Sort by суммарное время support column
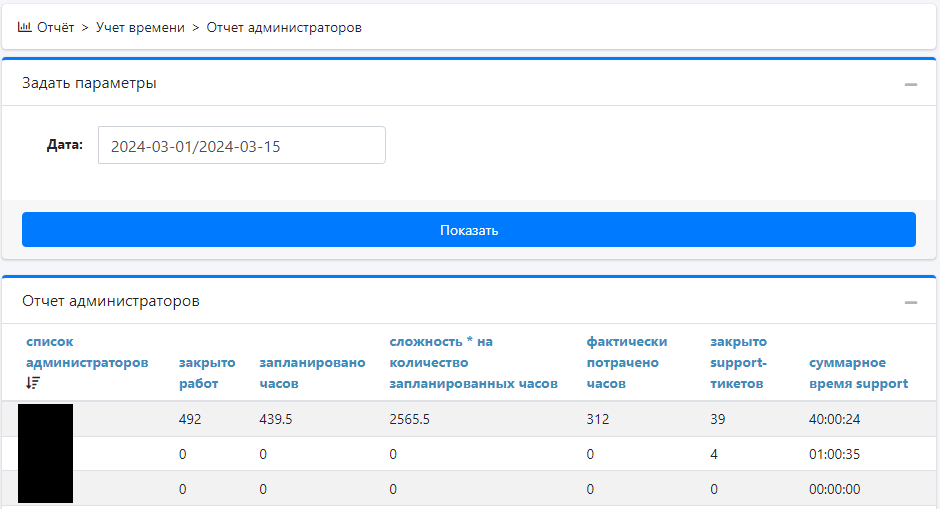The width and height of the screenshot is (941, 509). 858,372
